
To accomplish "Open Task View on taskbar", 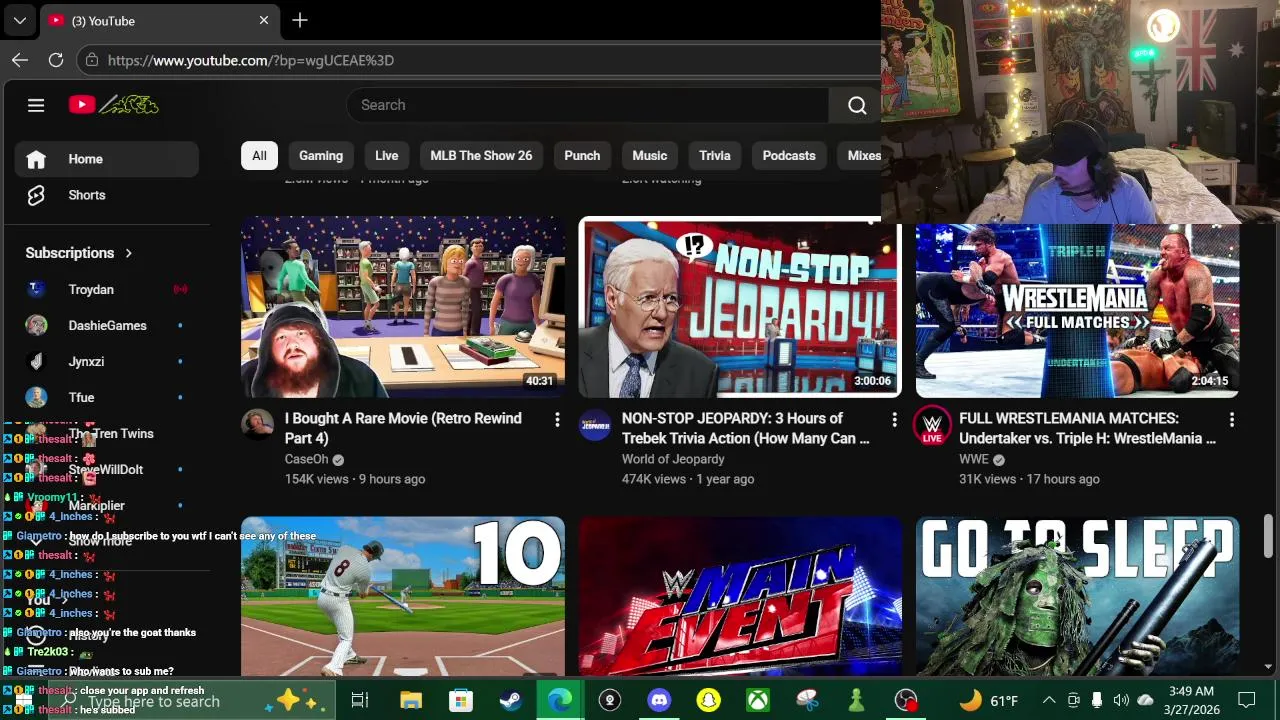I will click(360, 701).
